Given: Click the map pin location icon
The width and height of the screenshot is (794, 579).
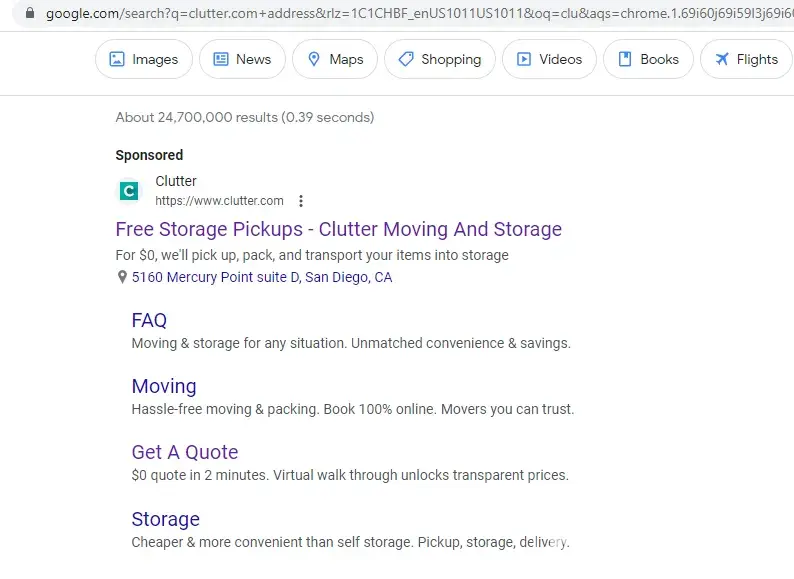Looking at the screenshot, I should [122, 278].
